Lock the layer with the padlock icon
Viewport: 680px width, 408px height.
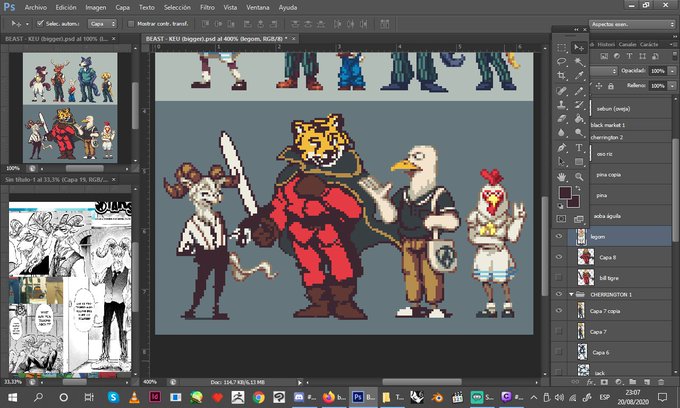[x=611, y=86]
